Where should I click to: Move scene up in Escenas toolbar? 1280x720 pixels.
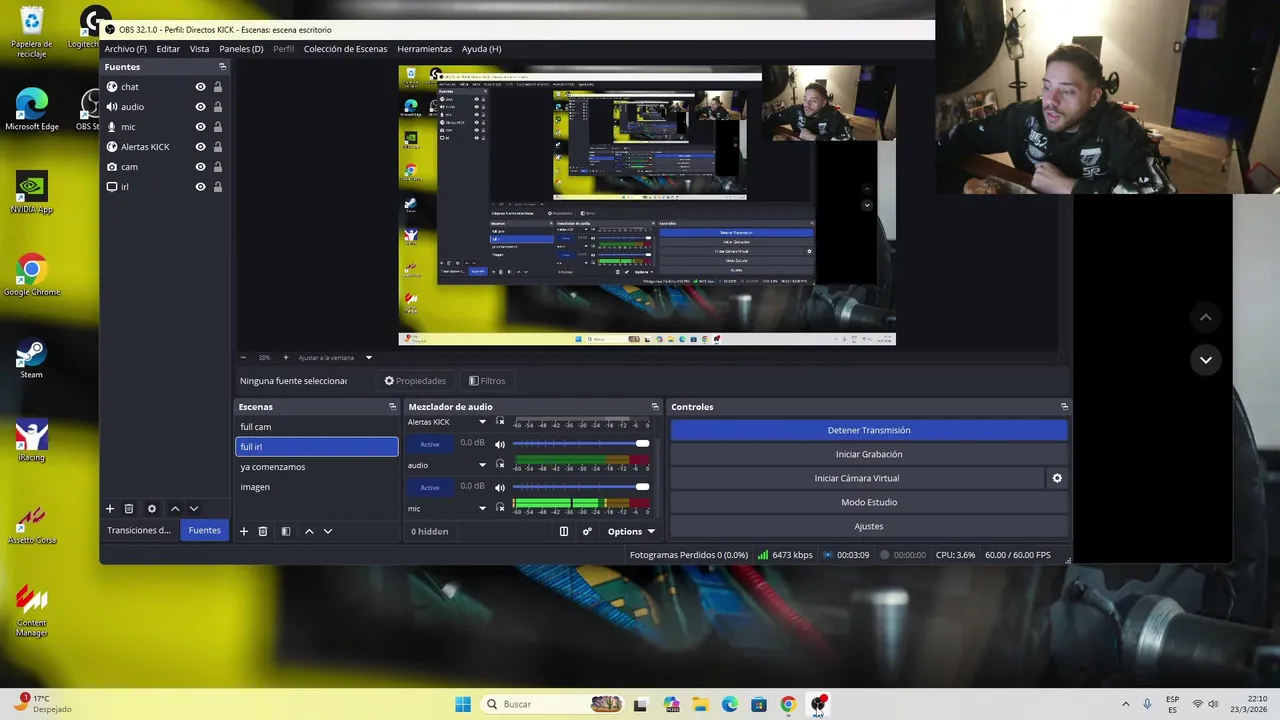pyautogui.click(x=309, y=531)
